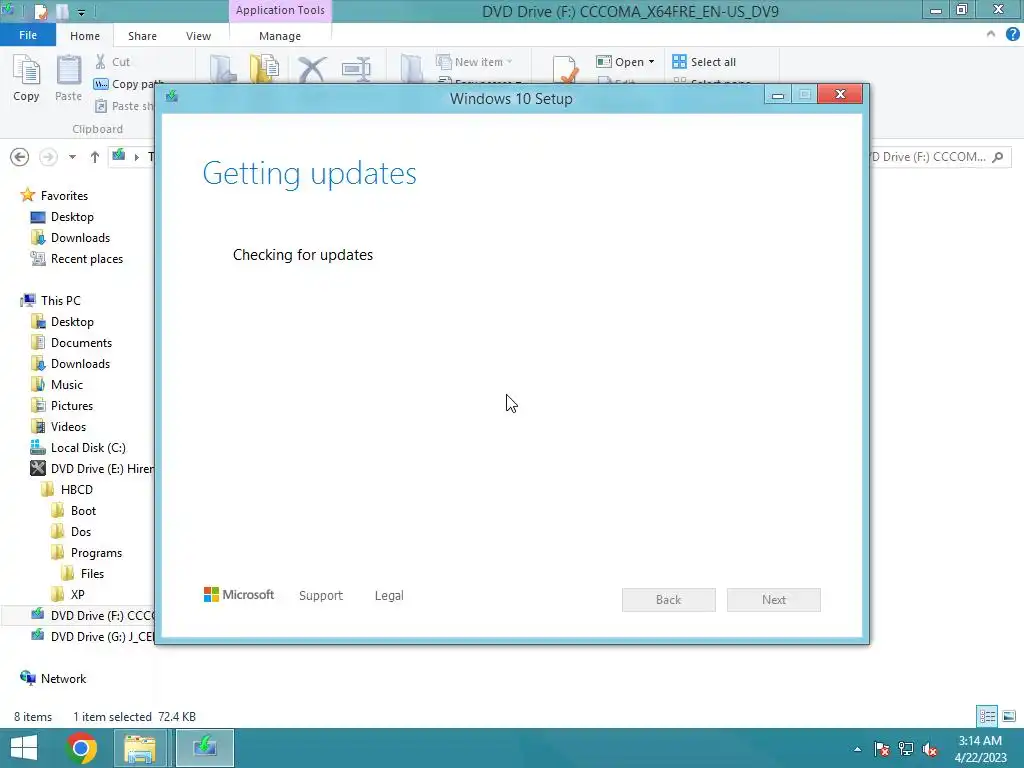Image resolution: width=1024 pixels, height=768 pixels.
Task: Switch to the Home ribbon tab
Action: [x=85, y=36]
